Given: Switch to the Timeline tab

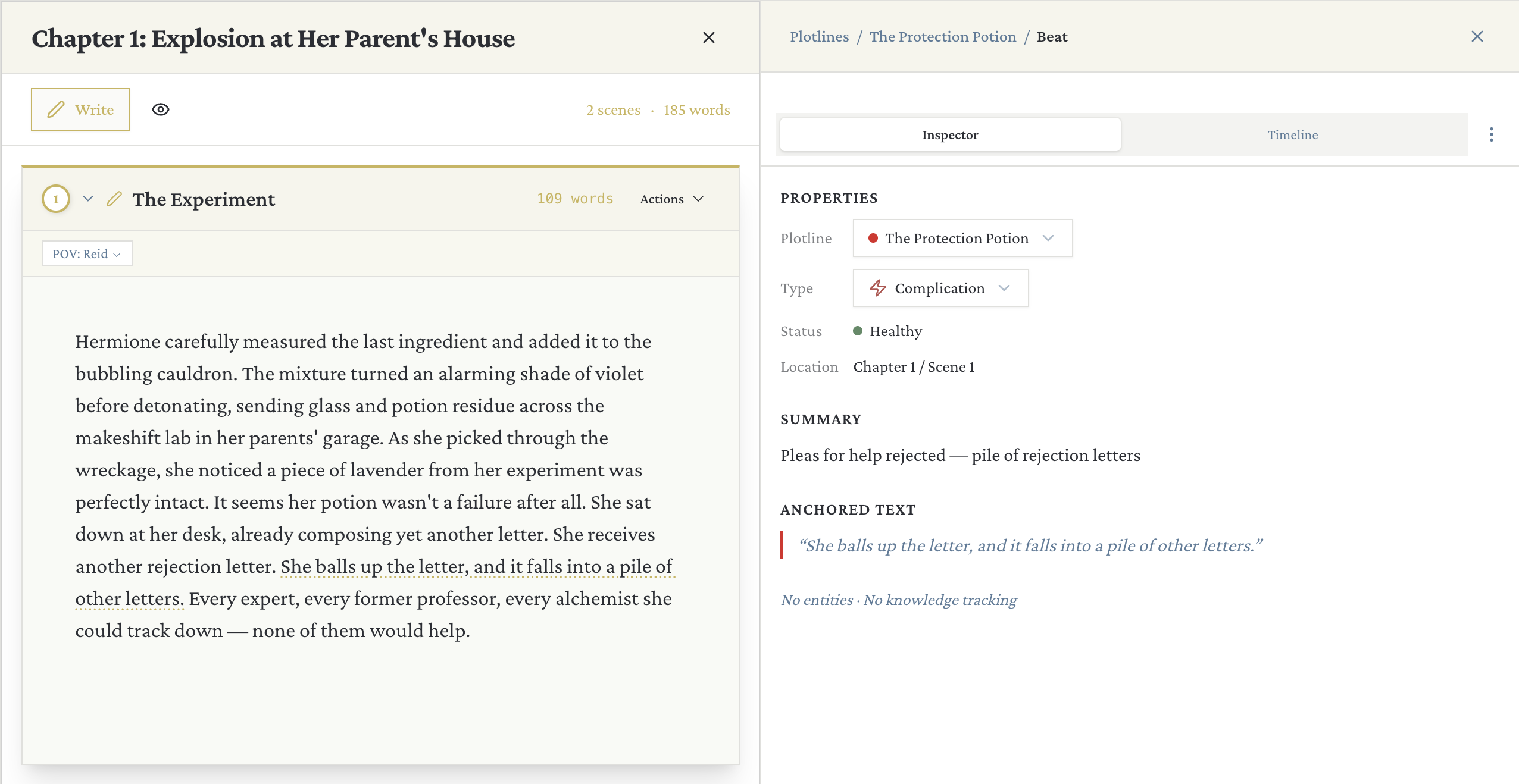Looking at the screenshot, I should pos(1292,134).
